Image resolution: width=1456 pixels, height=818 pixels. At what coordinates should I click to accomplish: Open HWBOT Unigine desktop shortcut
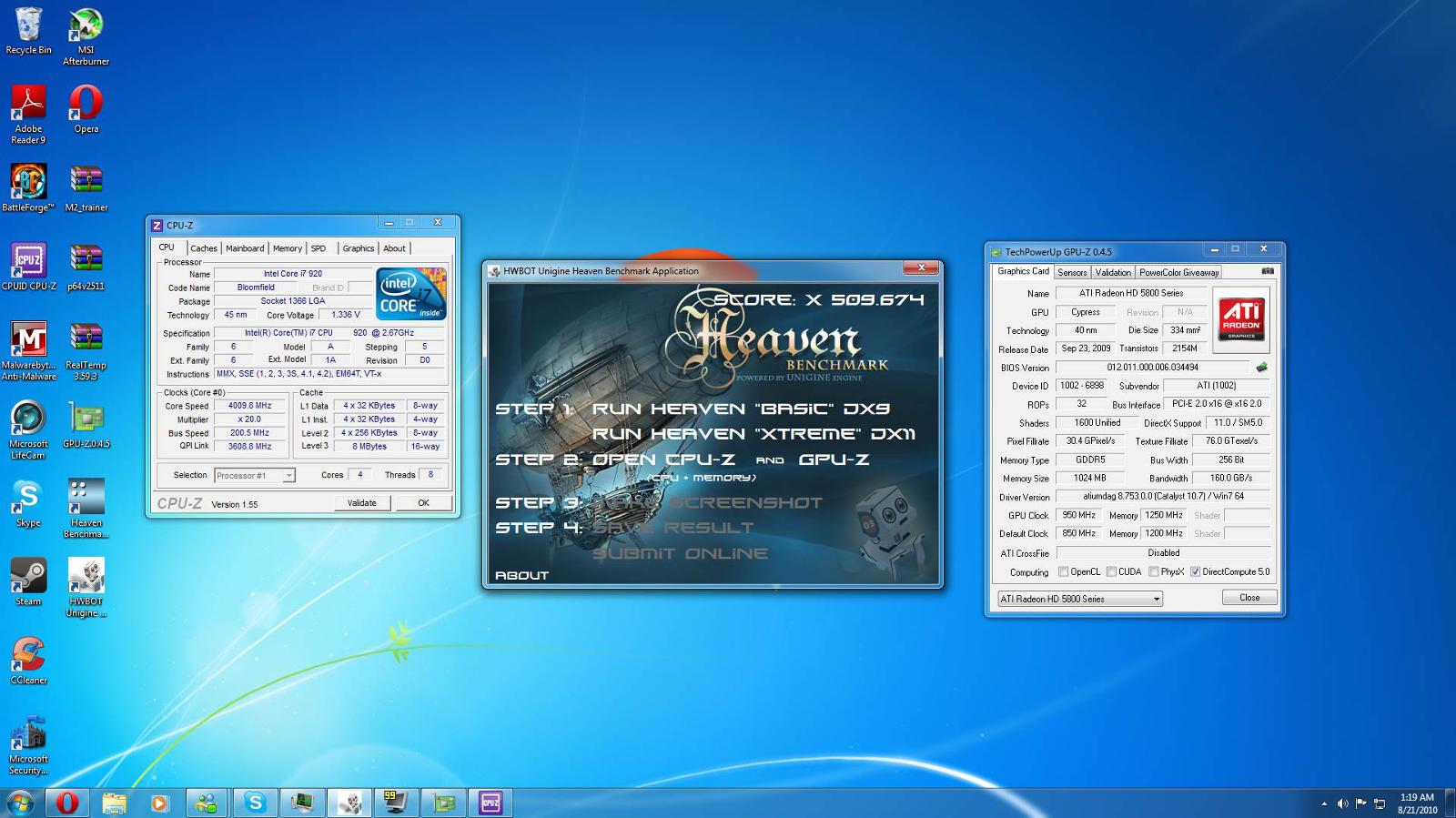pos(86,587)
